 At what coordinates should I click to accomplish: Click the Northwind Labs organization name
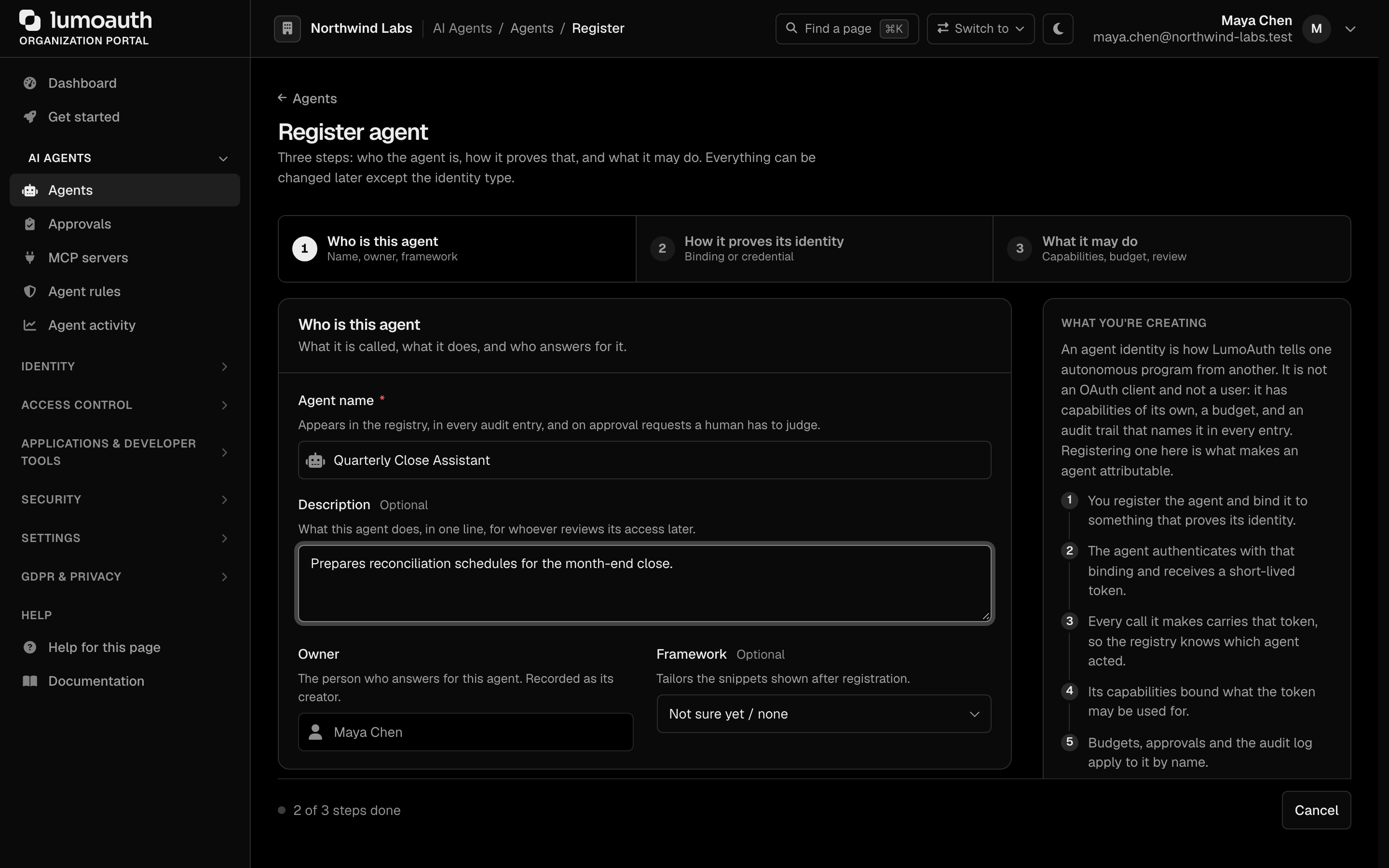[x=361, y=28]
